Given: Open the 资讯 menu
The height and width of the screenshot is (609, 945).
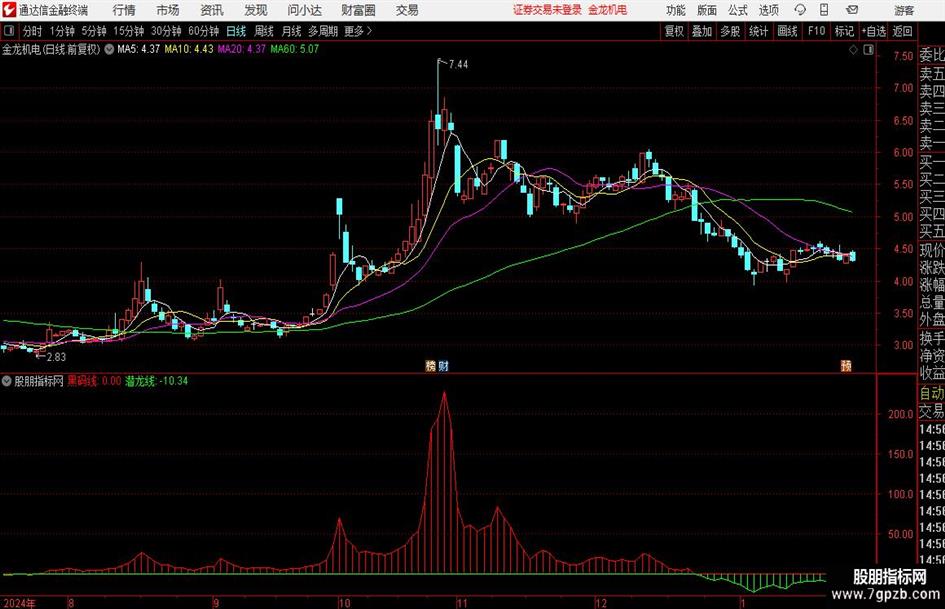Looking at the screenshot, I should pos(212,10).
